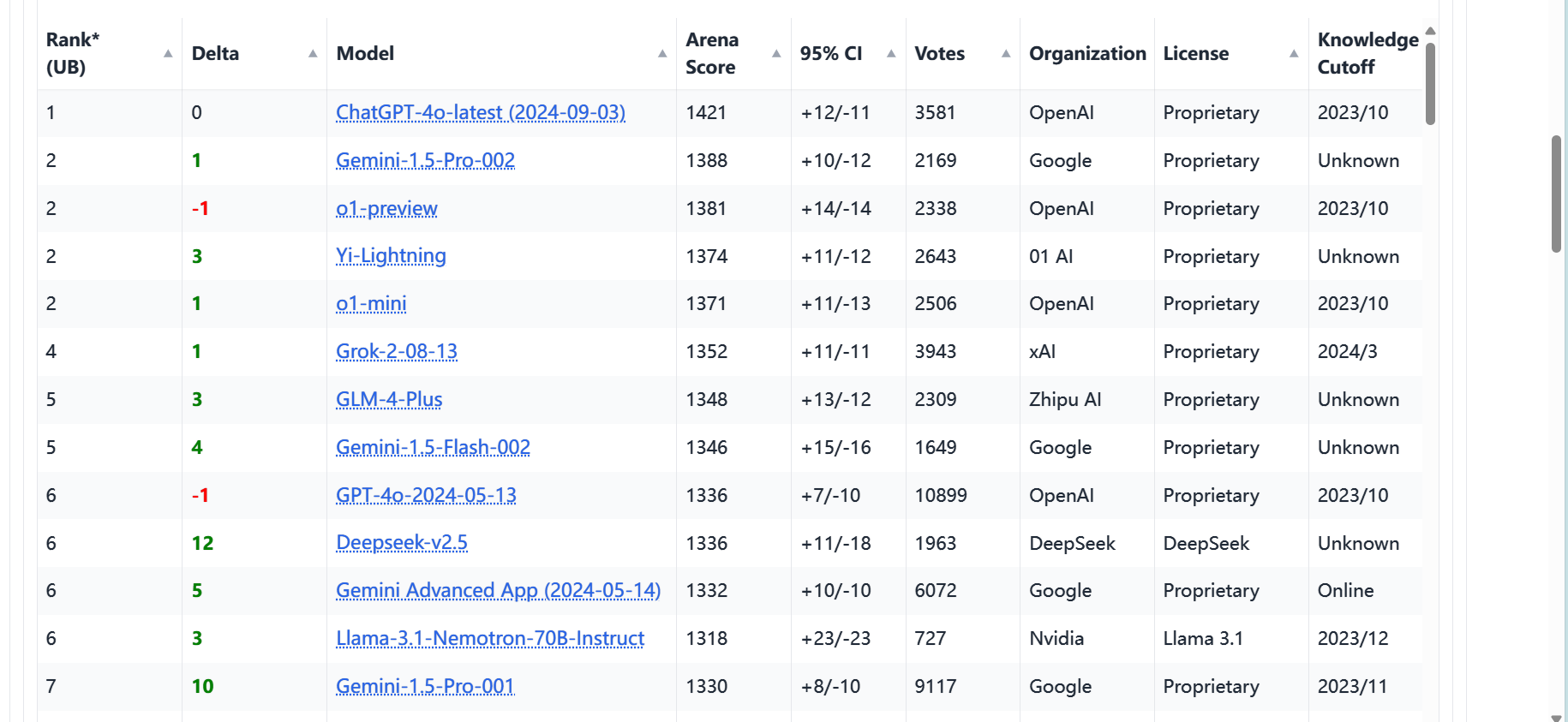Screen dimensions: 1568x722
Task: Click the 95% CI sort arrow
Action: pos(891,53)
